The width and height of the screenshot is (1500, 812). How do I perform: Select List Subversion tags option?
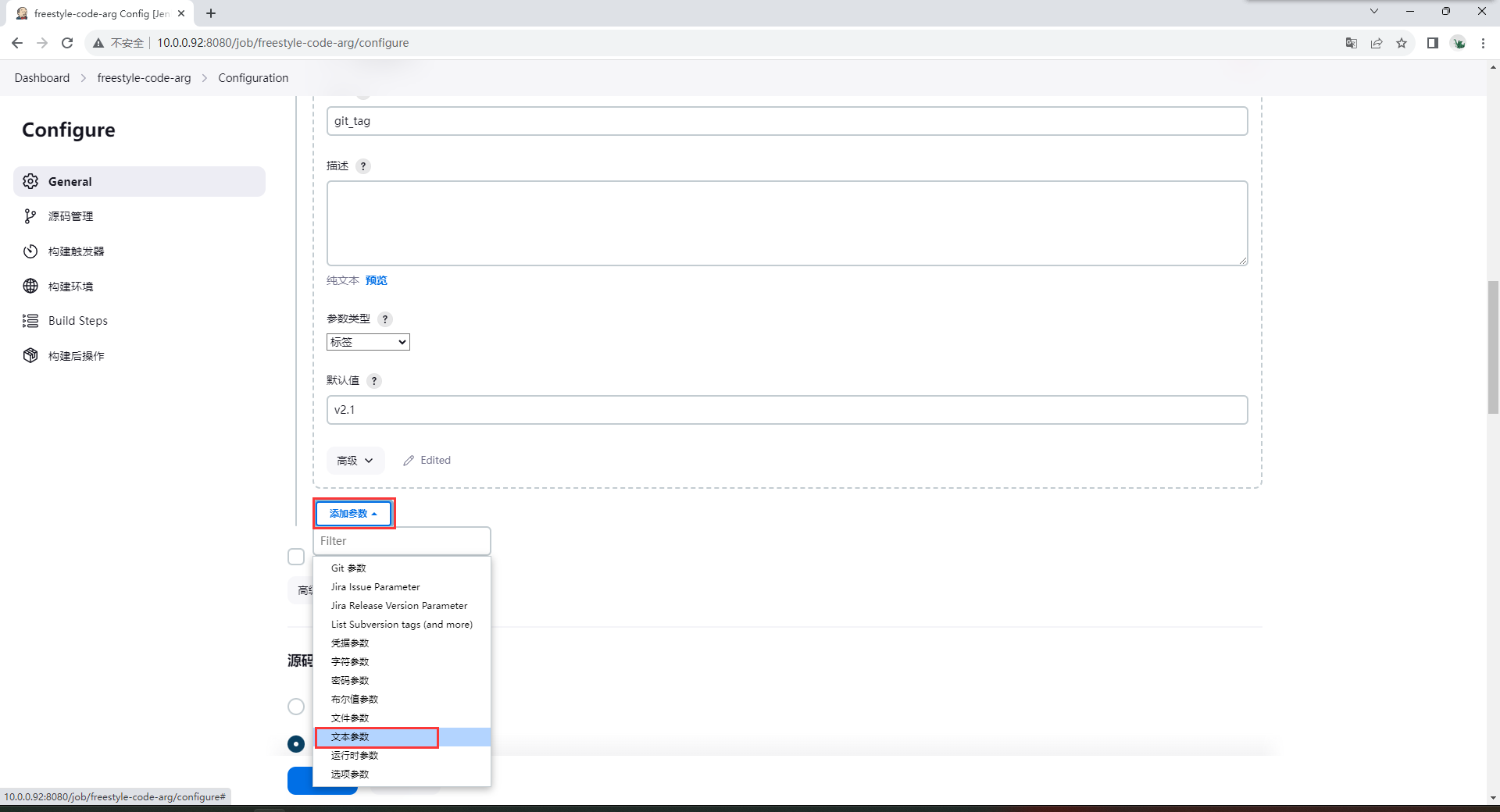pos(402,625)
